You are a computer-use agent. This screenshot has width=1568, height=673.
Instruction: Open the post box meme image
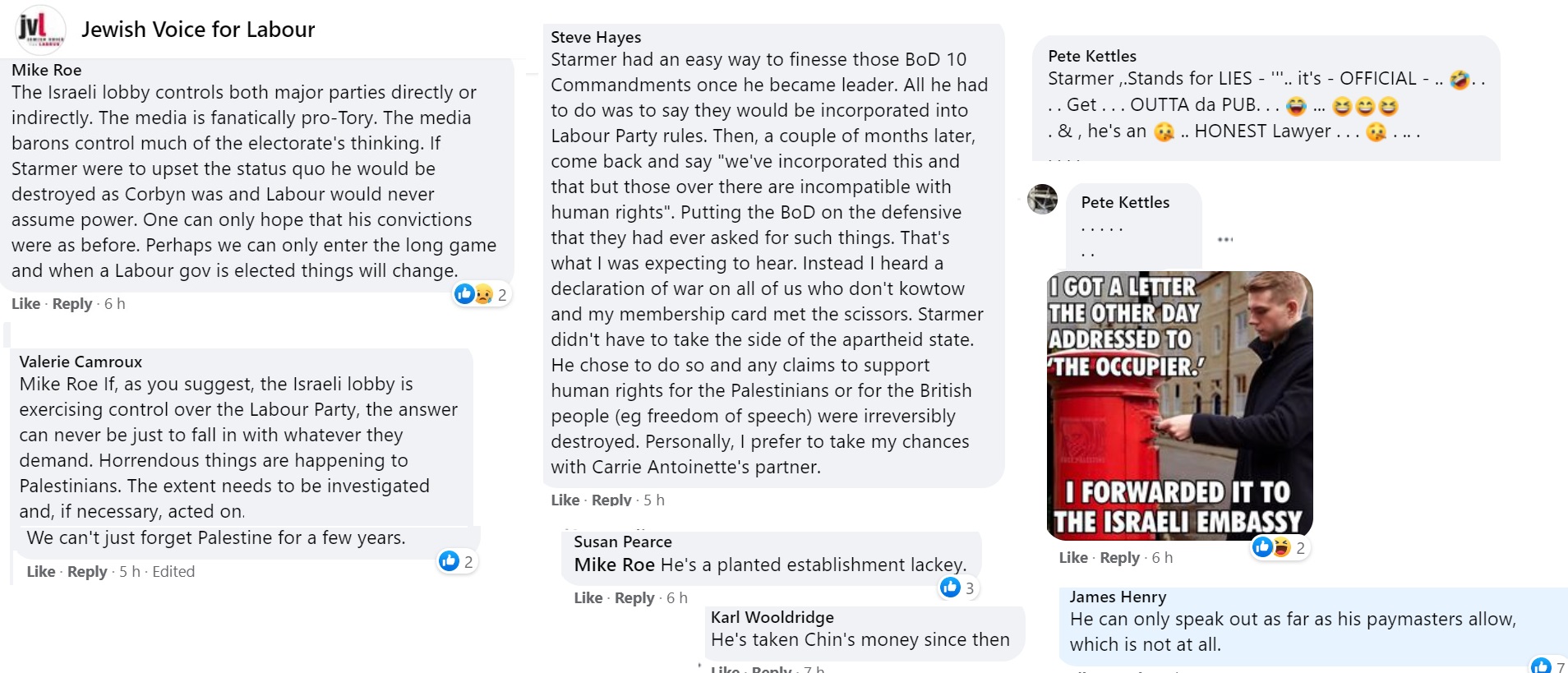[x=1179, y=405]
